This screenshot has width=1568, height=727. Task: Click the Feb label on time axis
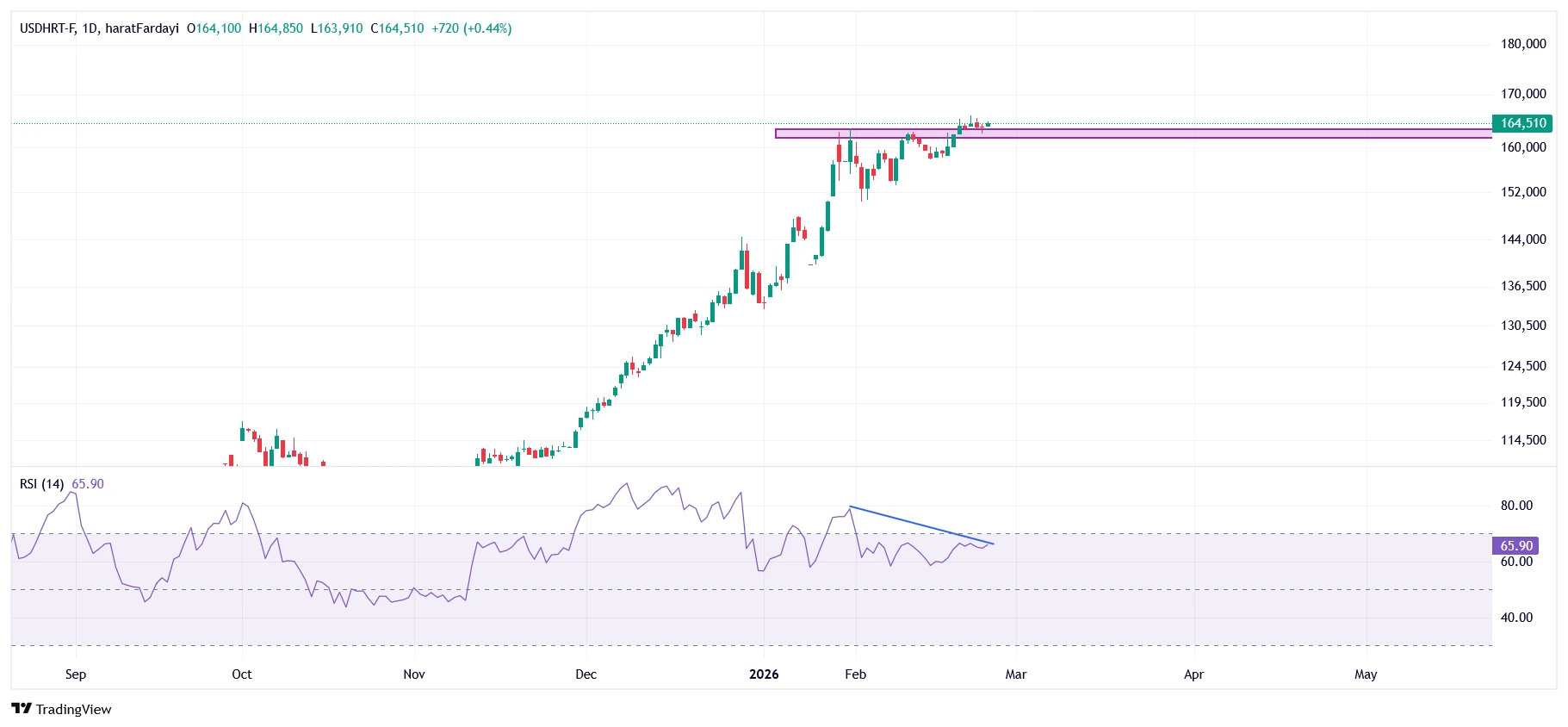(x=855, y=674)
